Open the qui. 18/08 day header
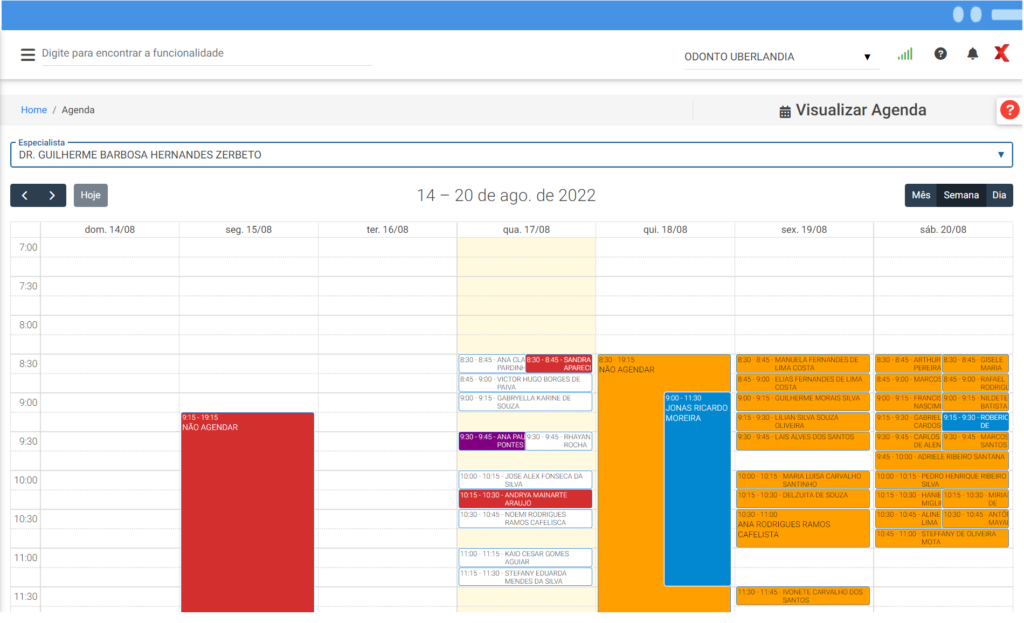 point(665,230)
